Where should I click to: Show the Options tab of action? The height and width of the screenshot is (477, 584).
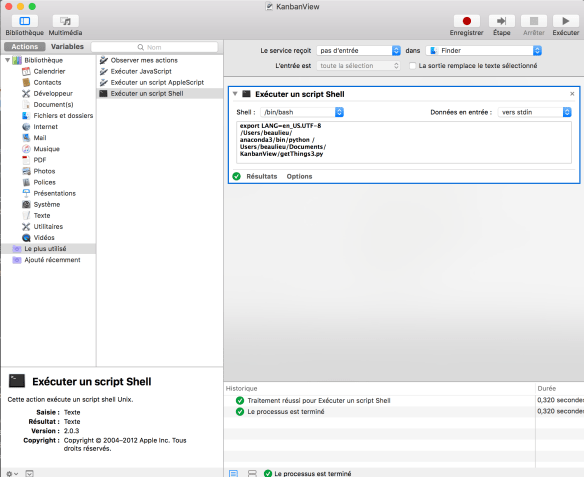(299, 177)
